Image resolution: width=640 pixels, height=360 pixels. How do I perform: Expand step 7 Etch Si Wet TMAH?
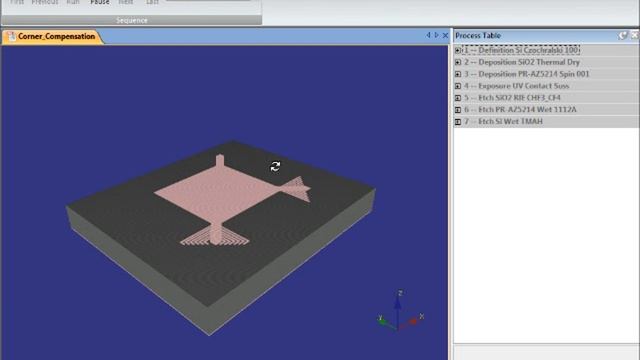click(458, 121)
